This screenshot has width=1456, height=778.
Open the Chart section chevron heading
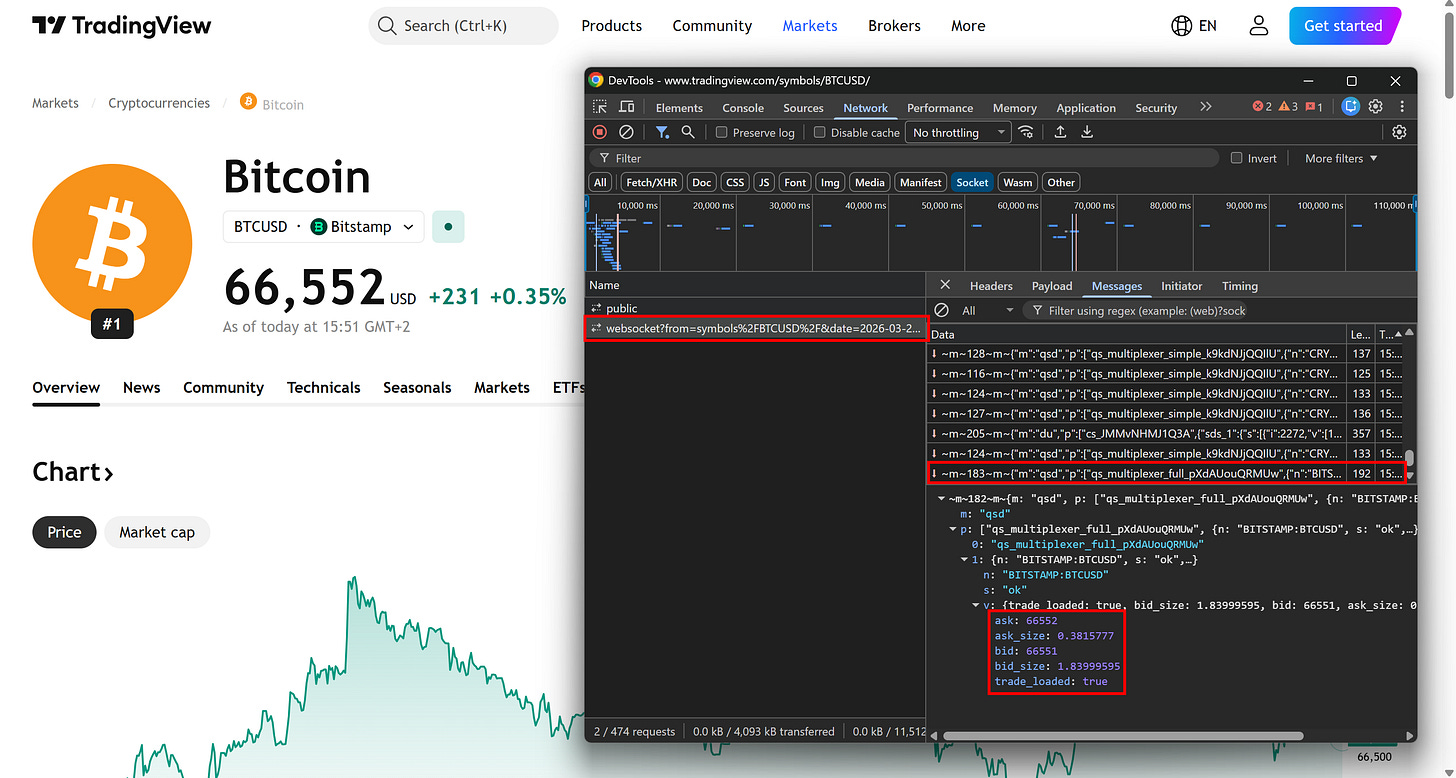point(72,472)
